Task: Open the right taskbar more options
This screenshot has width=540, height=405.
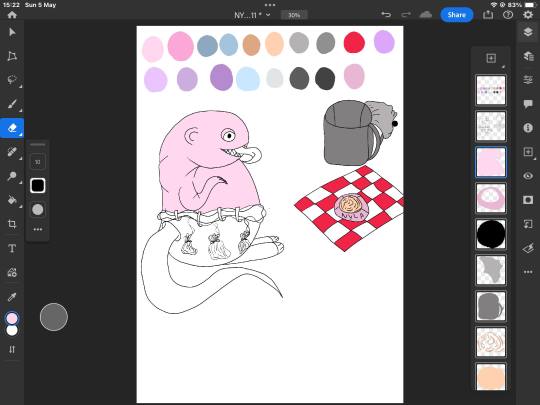Action: (528, 272)
